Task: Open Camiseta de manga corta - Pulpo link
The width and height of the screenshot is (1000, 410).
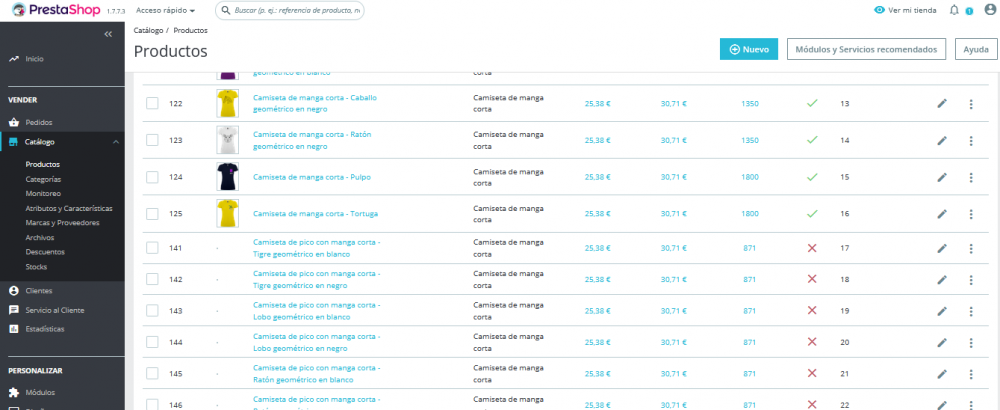Action: click(312, 177)
